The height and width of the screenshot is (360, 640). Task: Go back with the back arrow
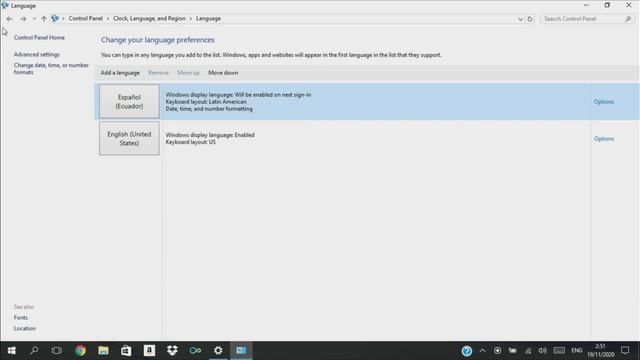tap(9, 19)
